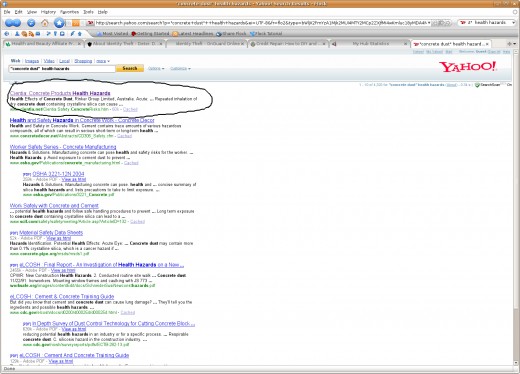The width and height of the screenshot is (520, 374).
Task: Expand the tab list dropdown arrow
Action: click(x=514, y=44)
